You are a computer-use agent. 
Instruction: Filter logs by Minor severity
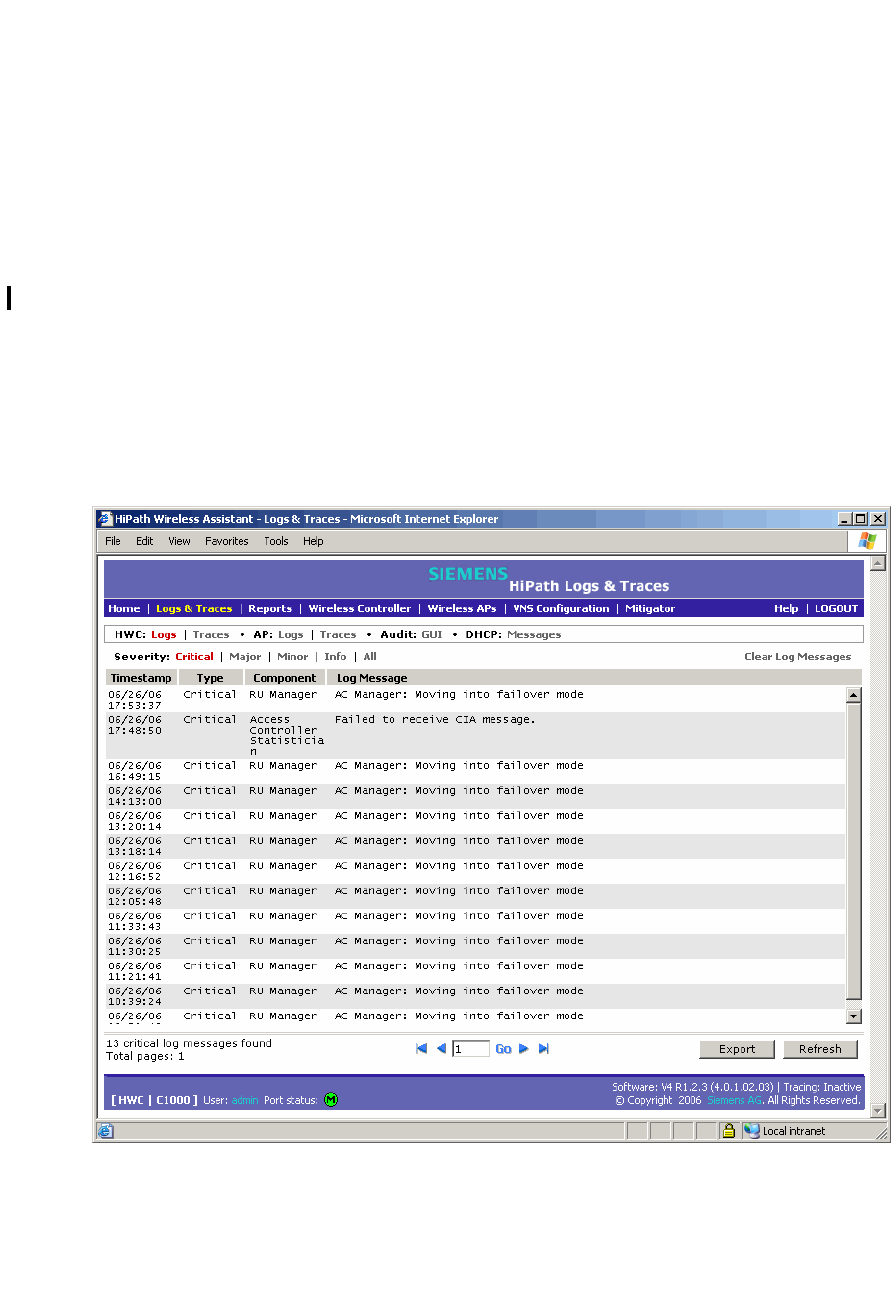tap(293, 657)
